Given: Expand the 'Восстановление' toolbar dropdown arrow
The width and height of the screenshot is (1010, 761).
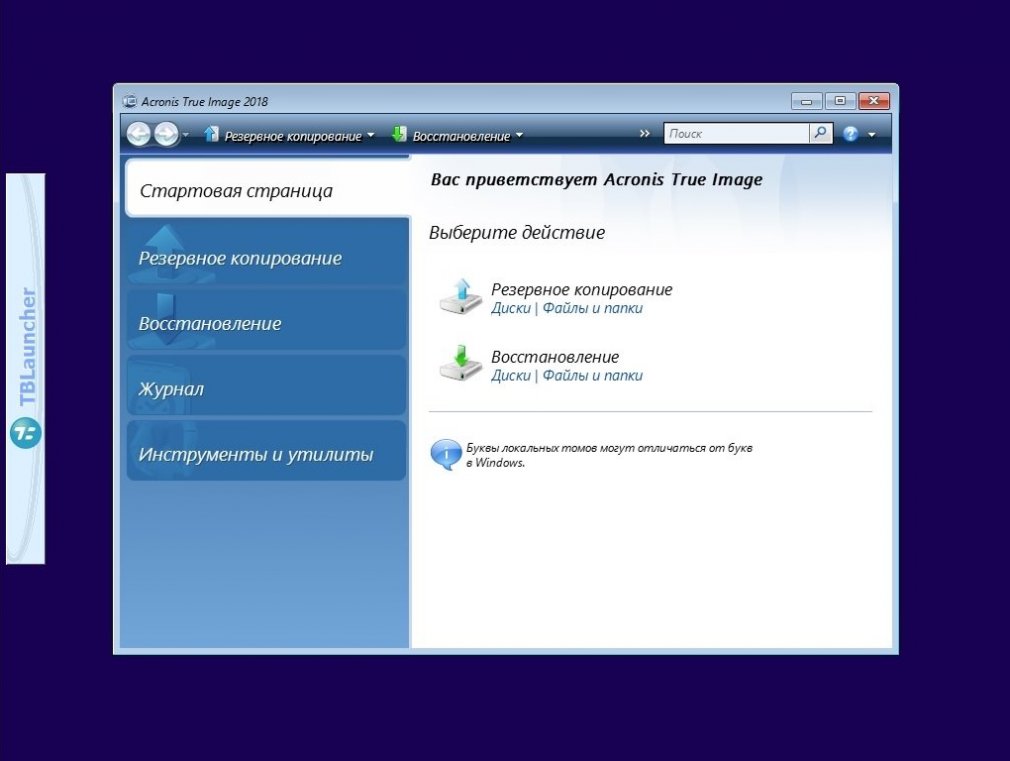Looking at the screenshot, I should pos(519,135).
